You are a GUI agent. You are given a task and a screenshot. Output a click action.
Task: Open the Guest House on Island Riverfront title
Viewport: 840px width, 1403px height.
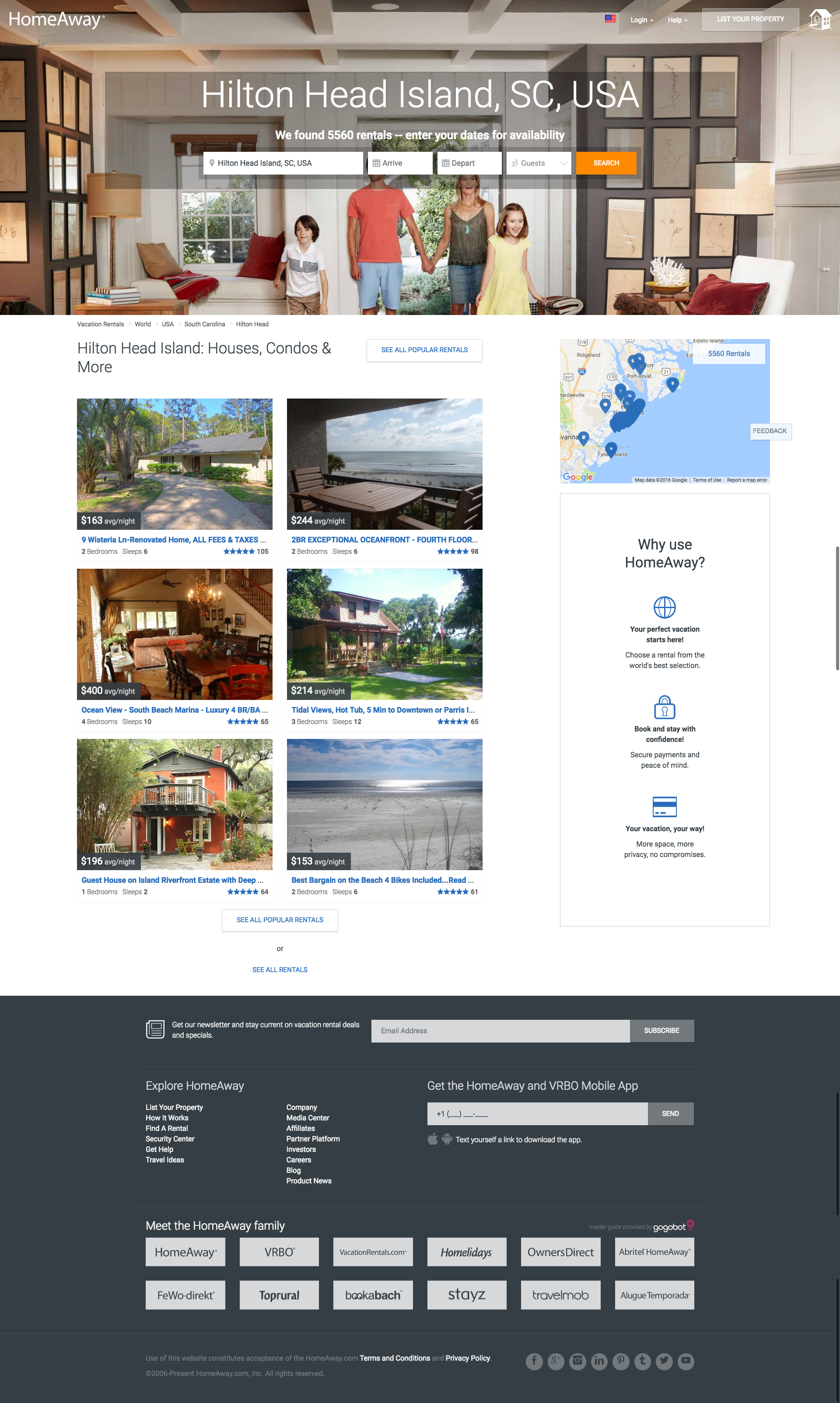[173, 880]
